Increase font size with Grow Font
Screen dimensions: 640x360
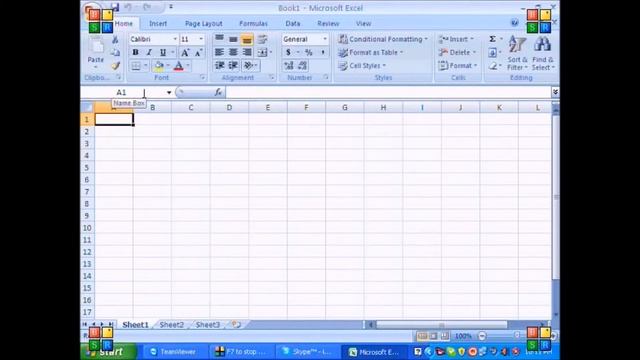click(185, 52)
